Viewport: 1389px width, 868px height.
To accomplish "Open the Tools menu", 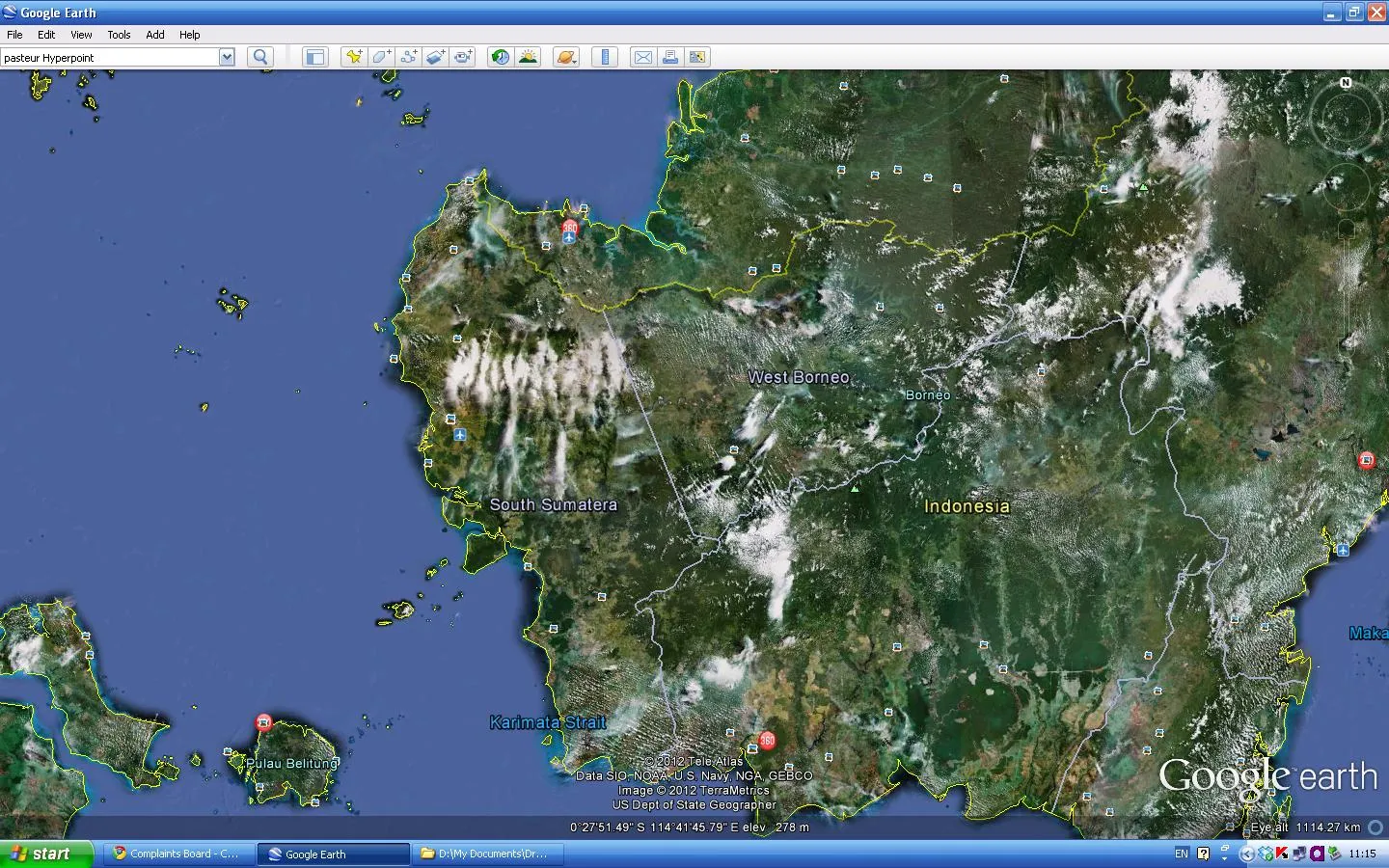I will [119, 35].
